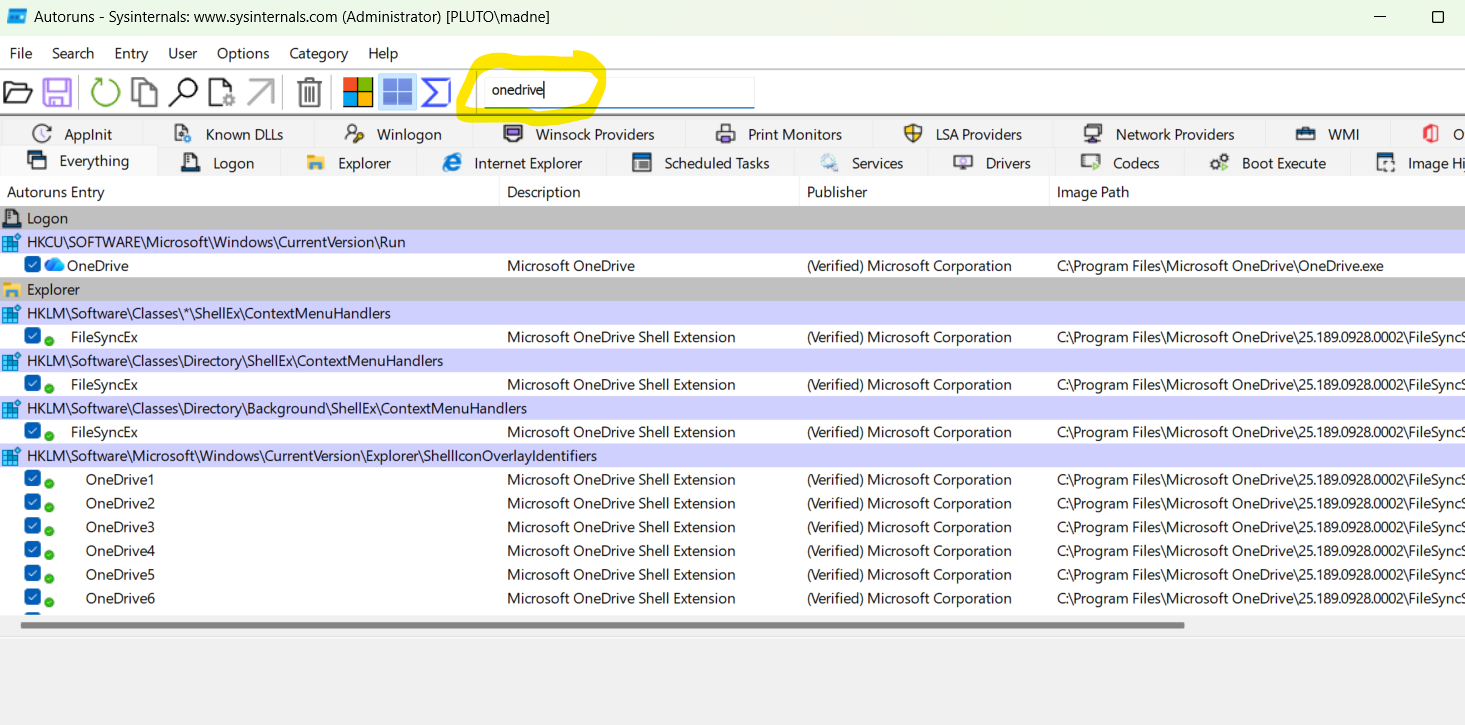The height and width of the screenshot is (725, 1465).
Task: Open the Entry menu
Action: tap(131, 53)
